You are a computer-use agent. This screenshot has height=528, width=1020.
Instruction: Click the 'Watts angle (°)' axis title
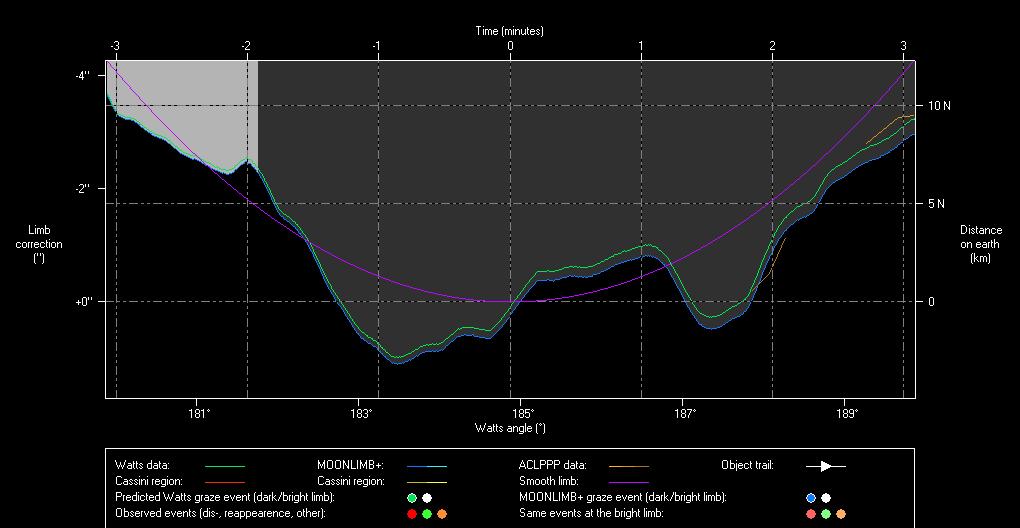pyautogui.click(x=509, y=427)
